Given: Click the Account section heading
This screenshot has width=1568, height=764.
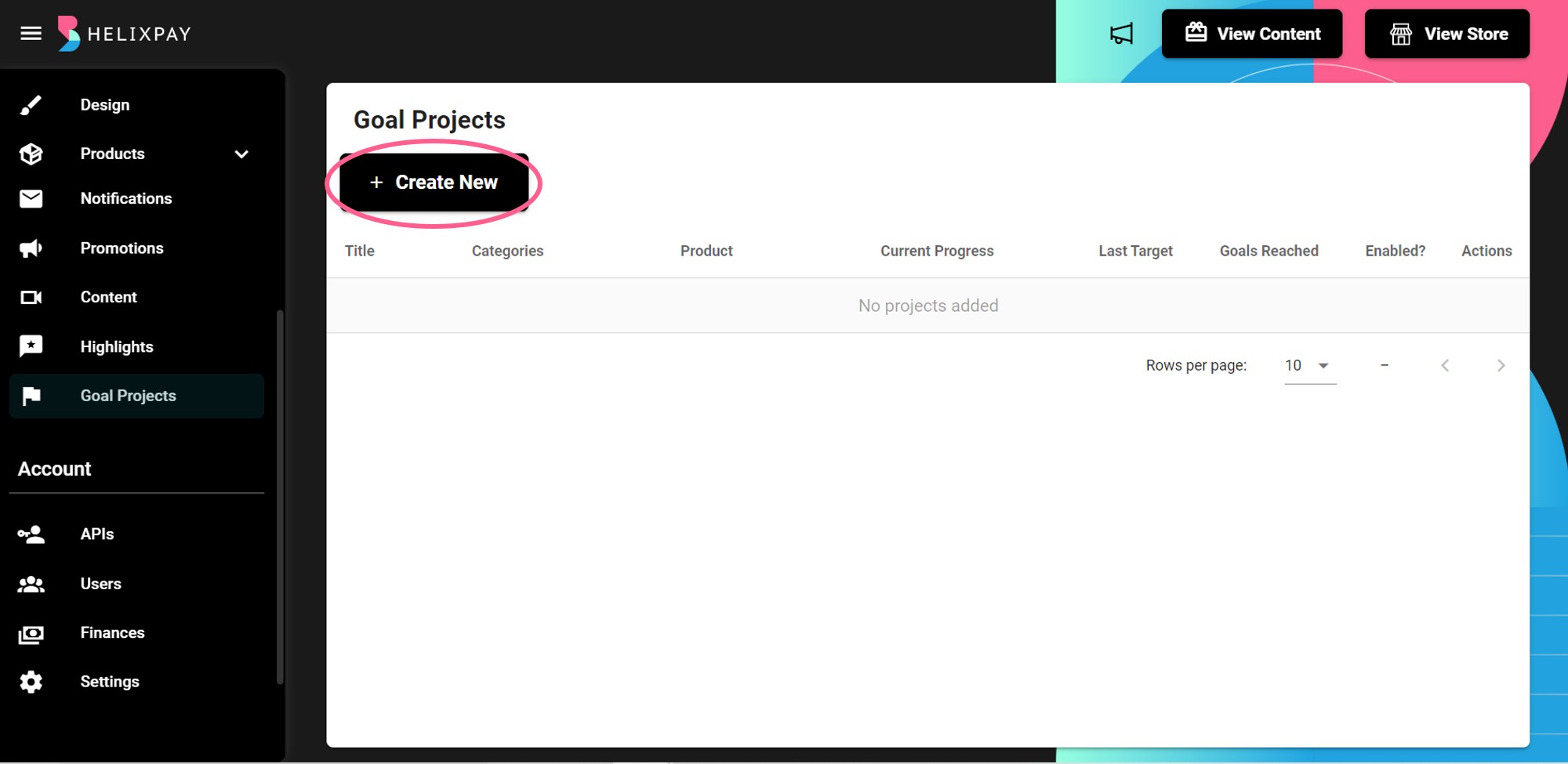Looking at the screenshot, I should point(55,469).
